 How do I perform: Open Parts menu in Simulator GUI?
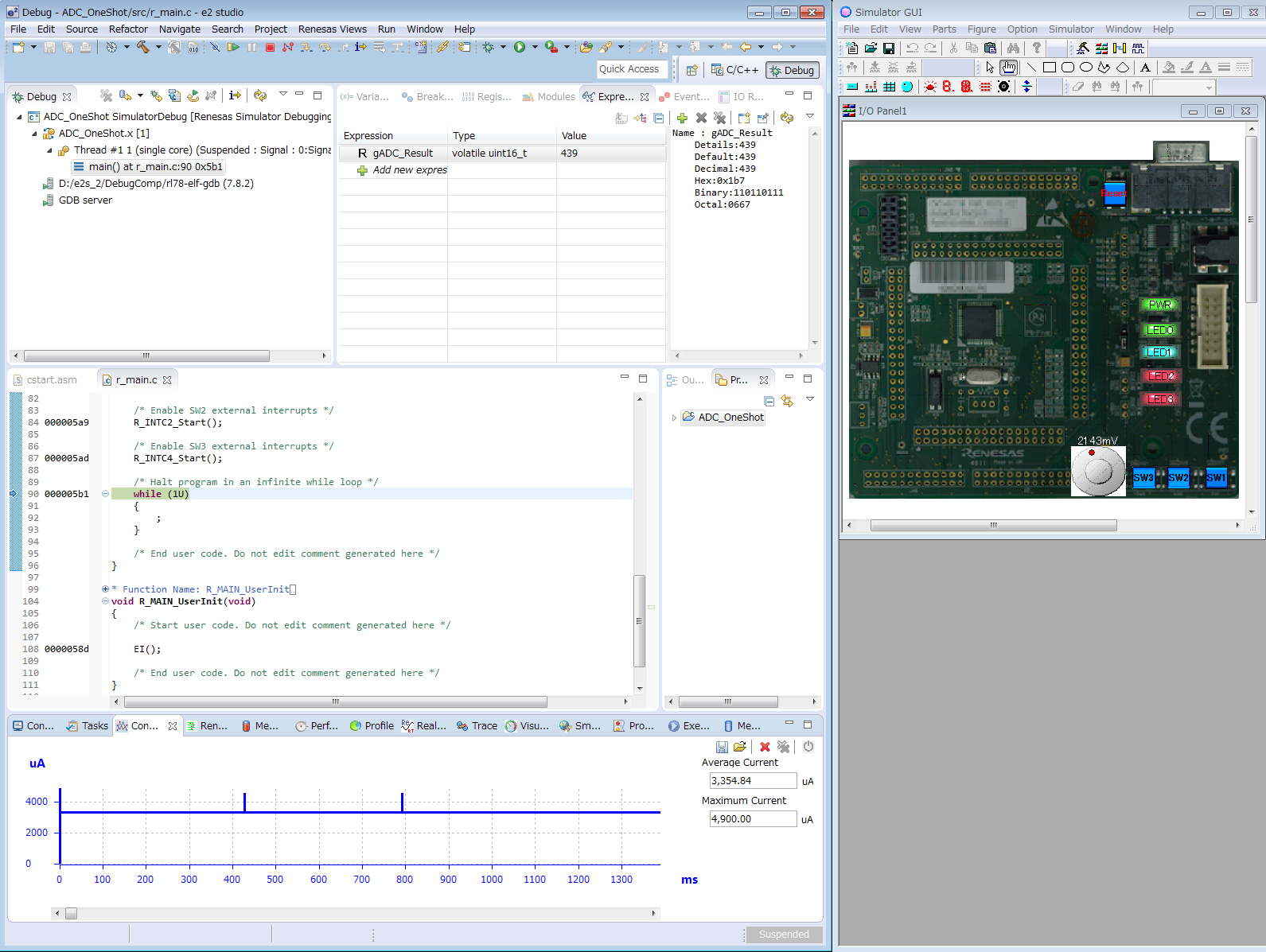pos(945,29)
